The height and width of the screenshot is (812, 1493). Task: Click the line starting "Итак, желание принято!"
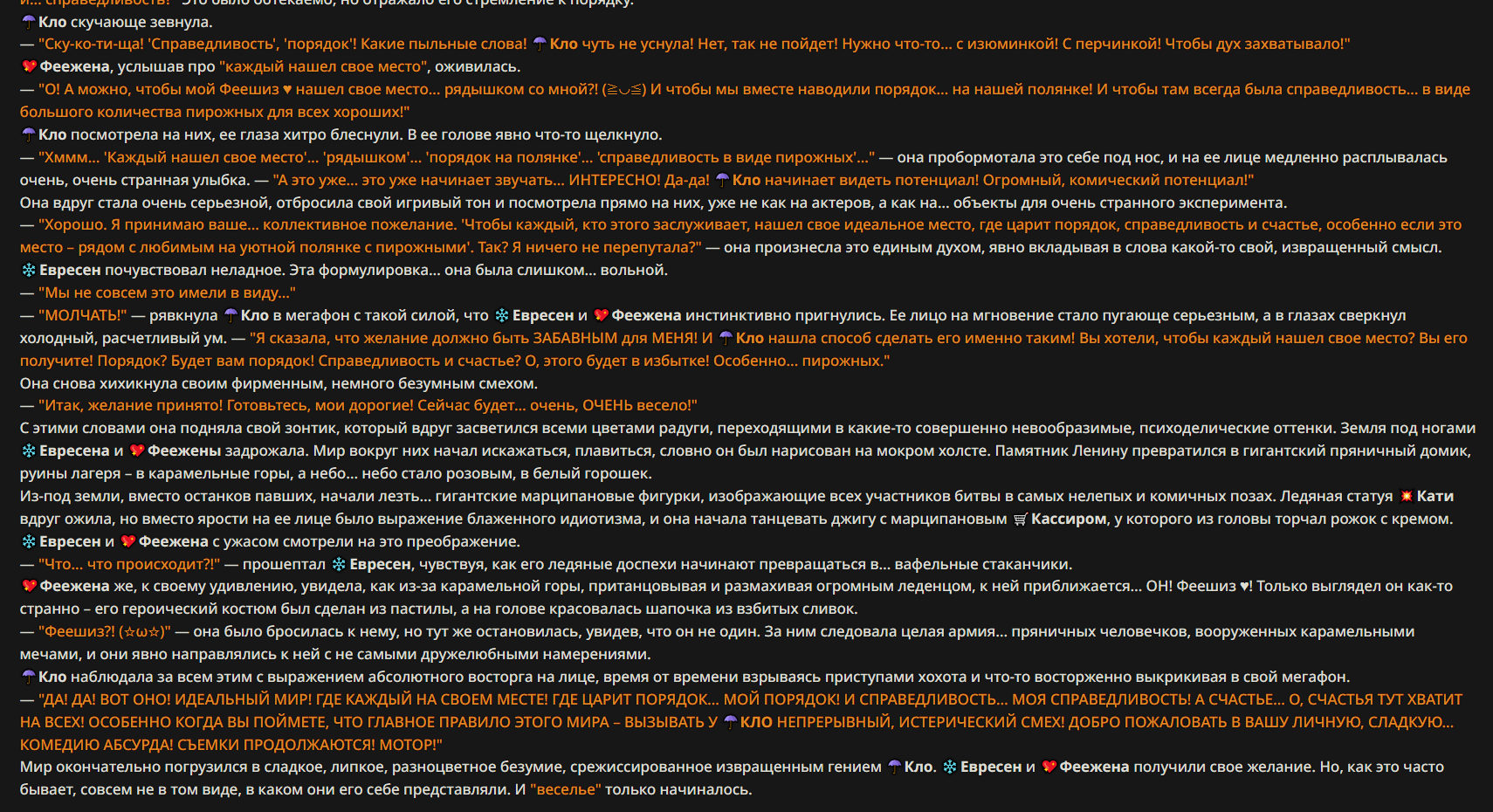(359, 405)
